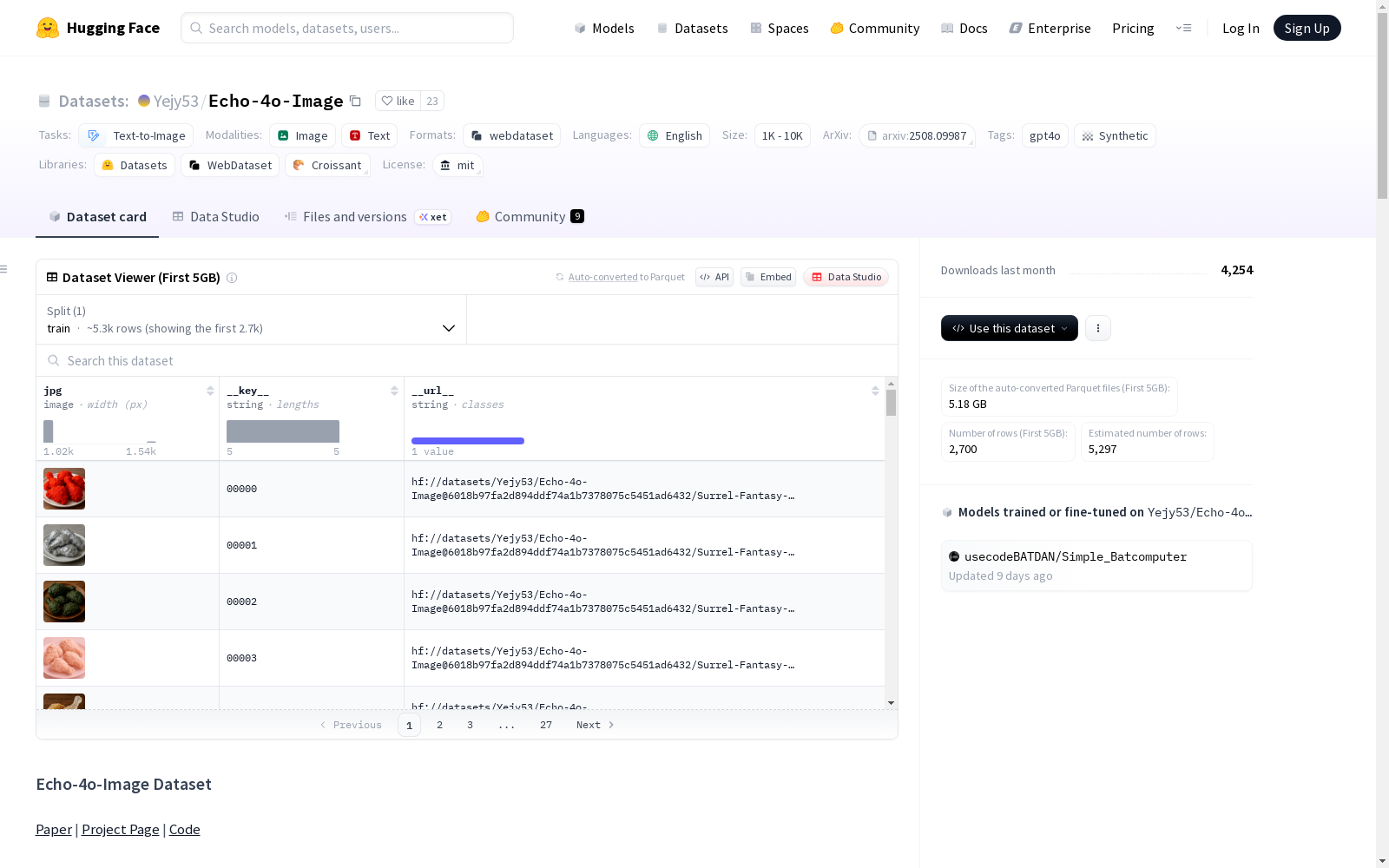This screenshot has height=868, width=1389.
Task: Click the gpt4o tag
Action: pos(1045,135)
